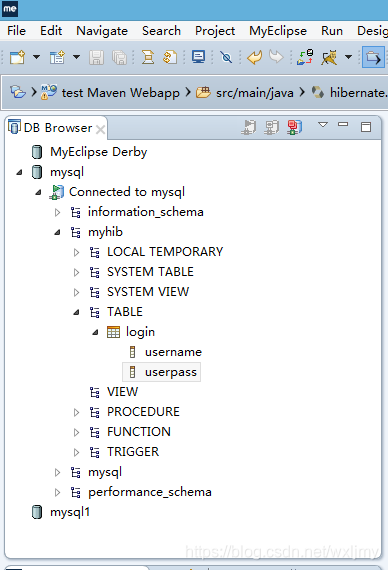The height and width of the screenshot is (570, 388).
Task: Select the myhib schema label
Action: click(105, 232)
